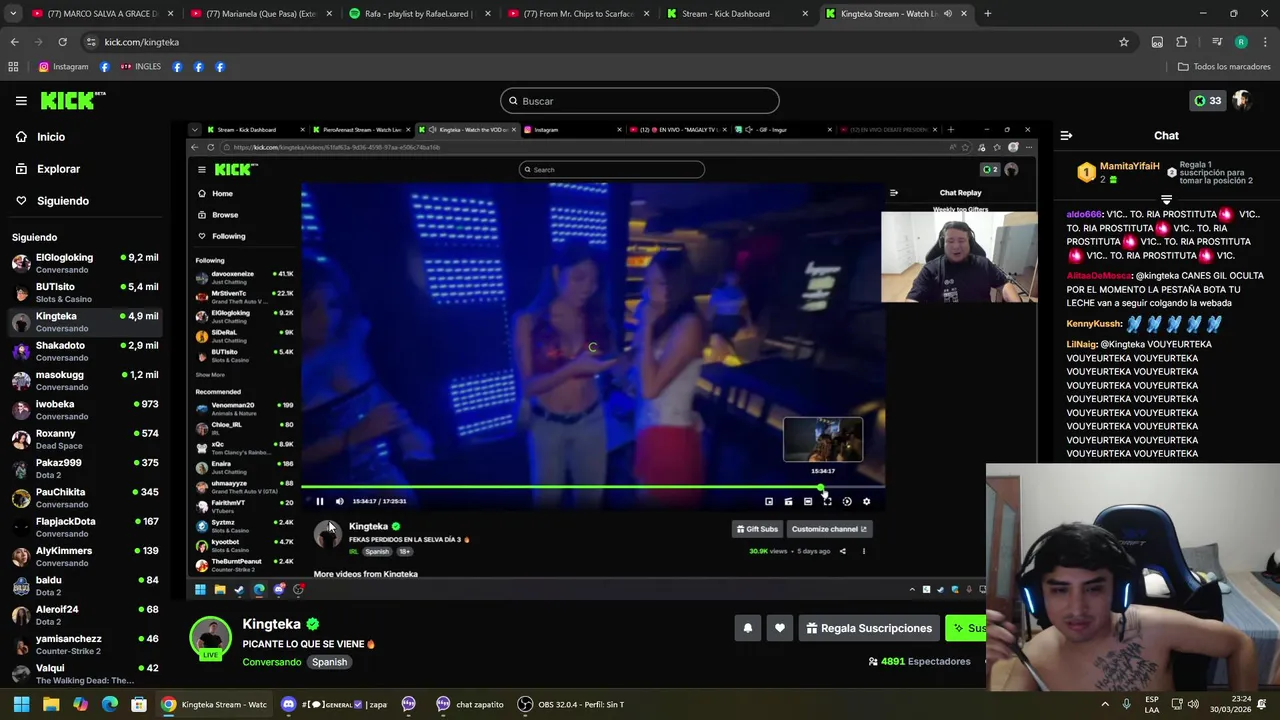Viewport: 1280px width, 720px height.
Task: Reload the kick.com page
Action: coord(62,42)
